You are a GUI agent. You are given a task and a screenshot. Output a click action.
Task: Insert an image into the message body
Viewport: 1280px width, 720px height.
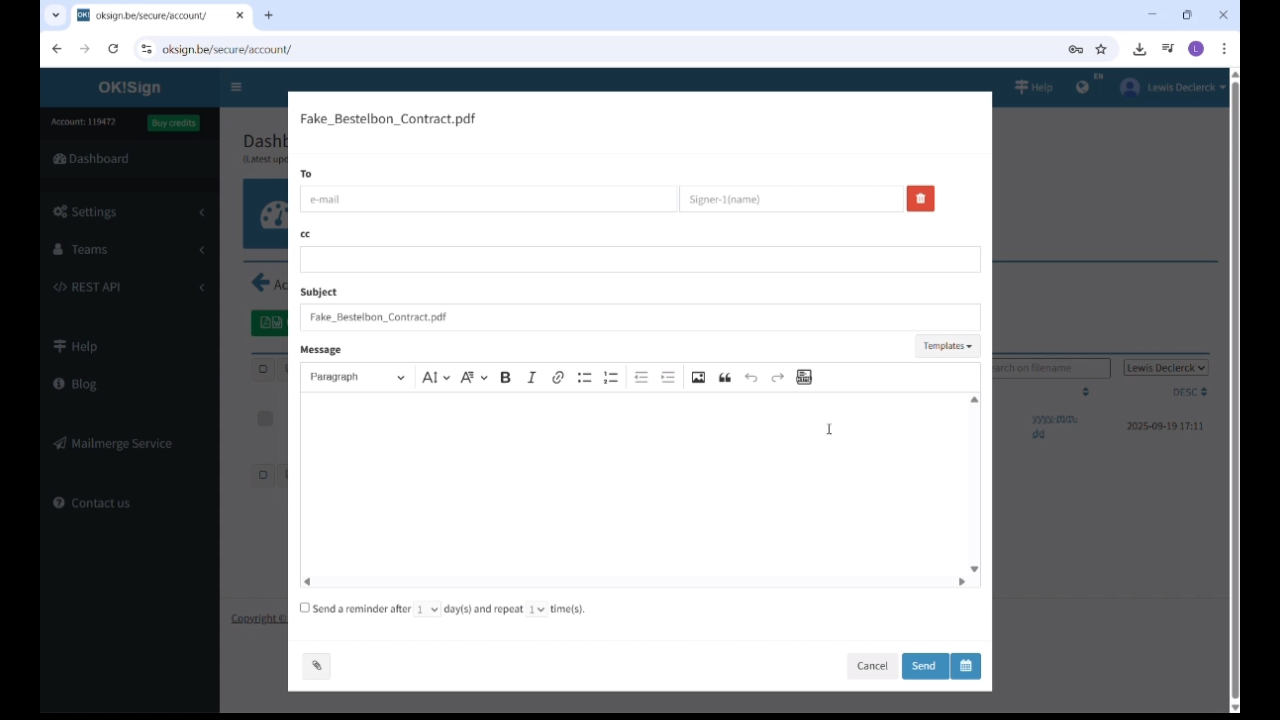pyautogui.click(x=698, y=377)
